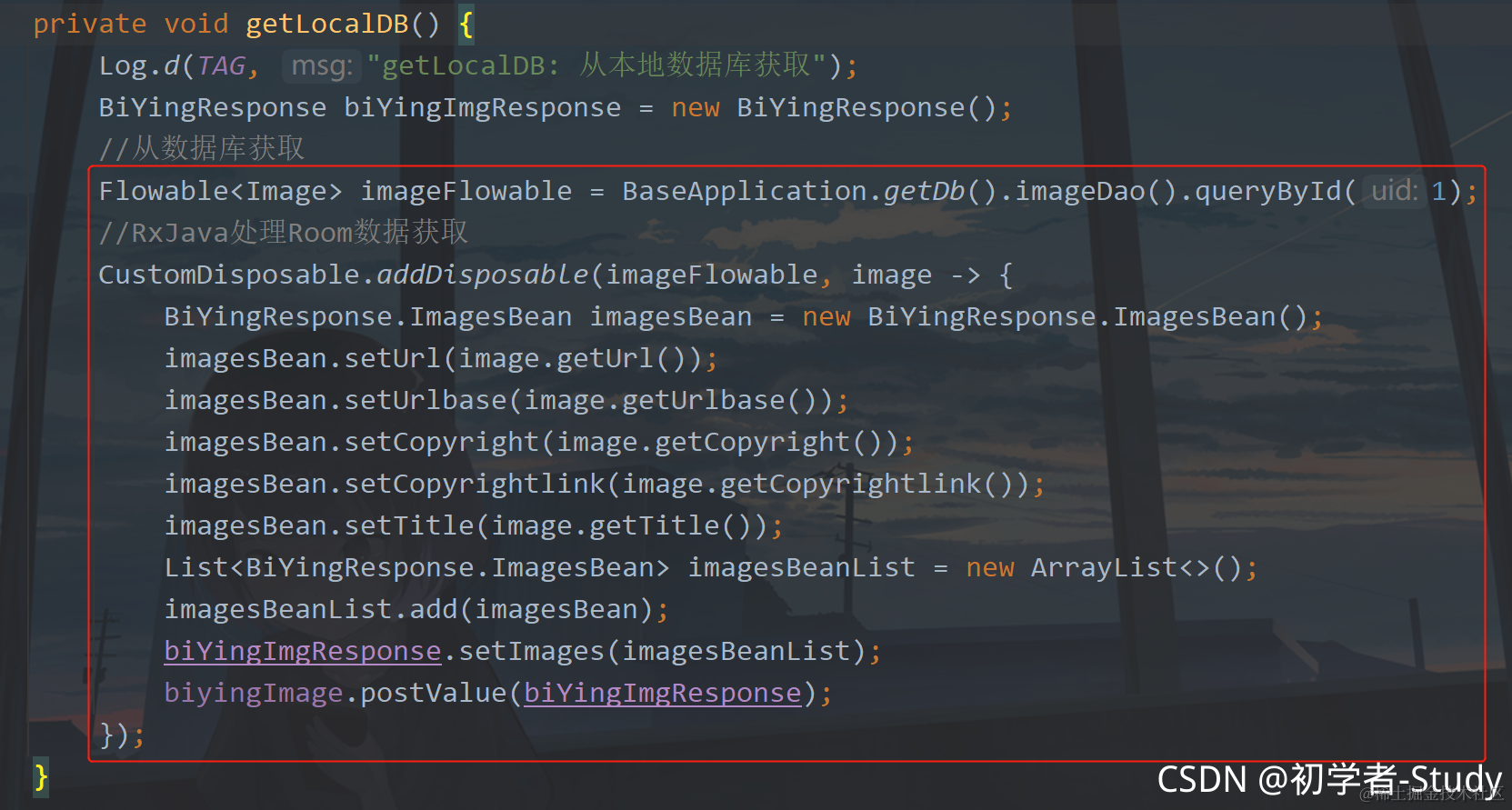Click imagesBean.setUrl call
The width and height of the screenshot is (1512, 810).
click(x=303, y=358)
